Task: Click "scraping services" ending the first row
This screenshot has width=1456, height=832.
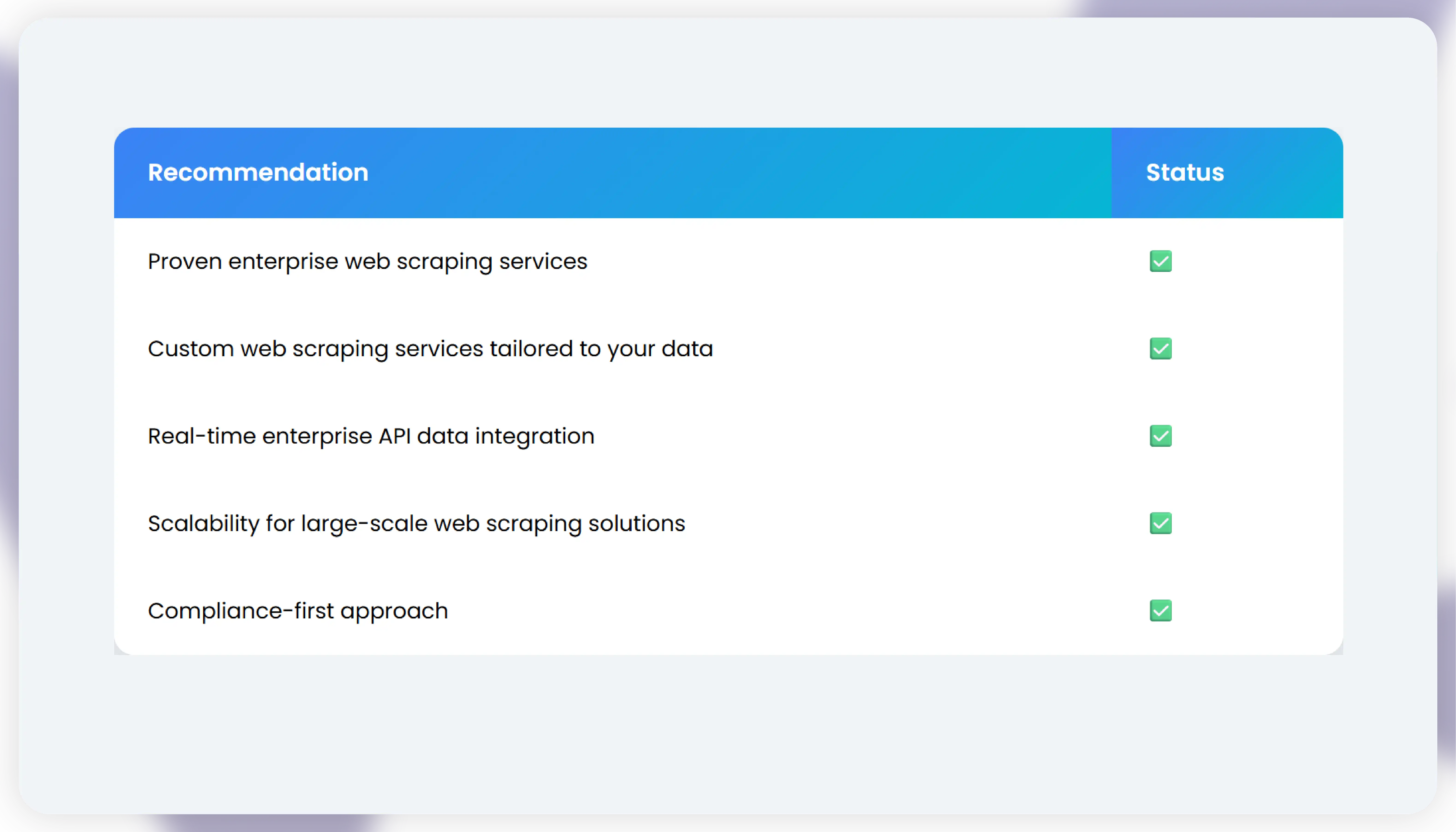Action: click(x=492, y=262)
